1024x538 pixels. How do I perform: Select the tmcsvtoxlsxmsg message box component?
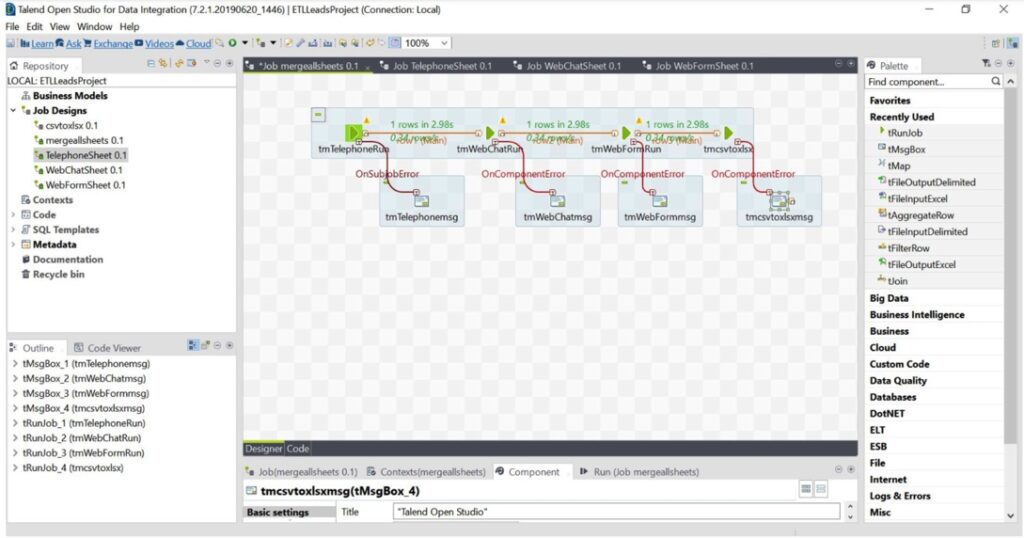coord(779,200)
